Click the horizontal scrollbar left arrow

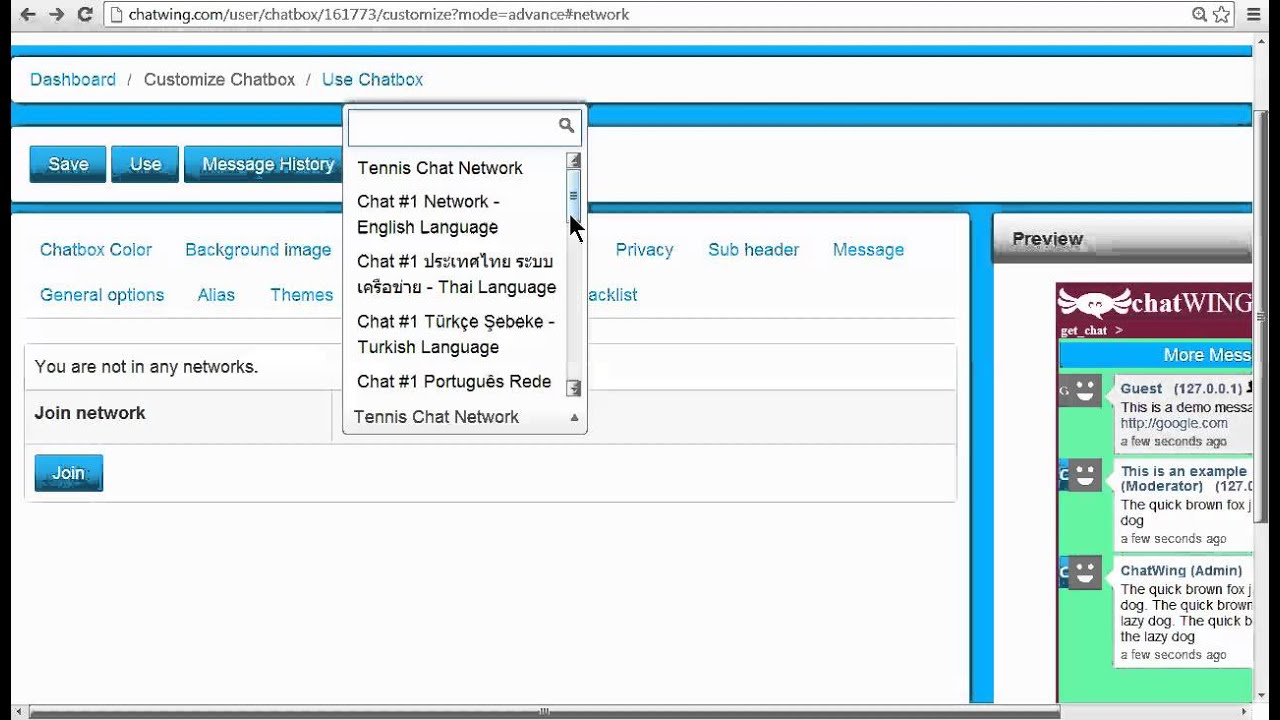tap(18, 713)
